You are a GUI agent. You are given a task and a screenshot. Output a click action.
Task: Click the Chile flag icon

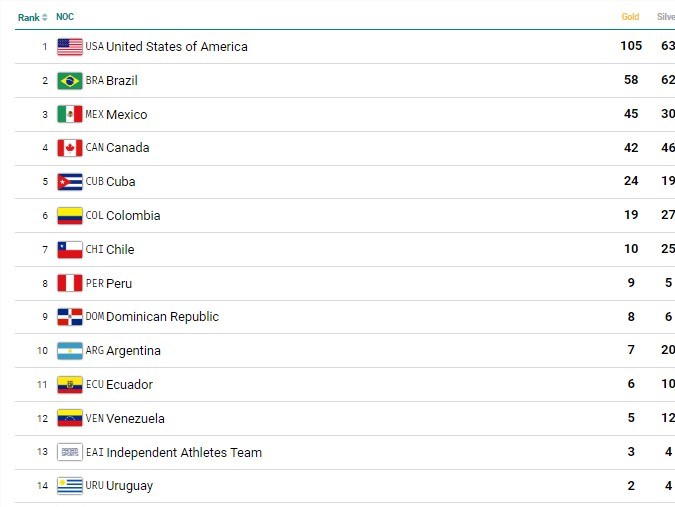[69, 249]
